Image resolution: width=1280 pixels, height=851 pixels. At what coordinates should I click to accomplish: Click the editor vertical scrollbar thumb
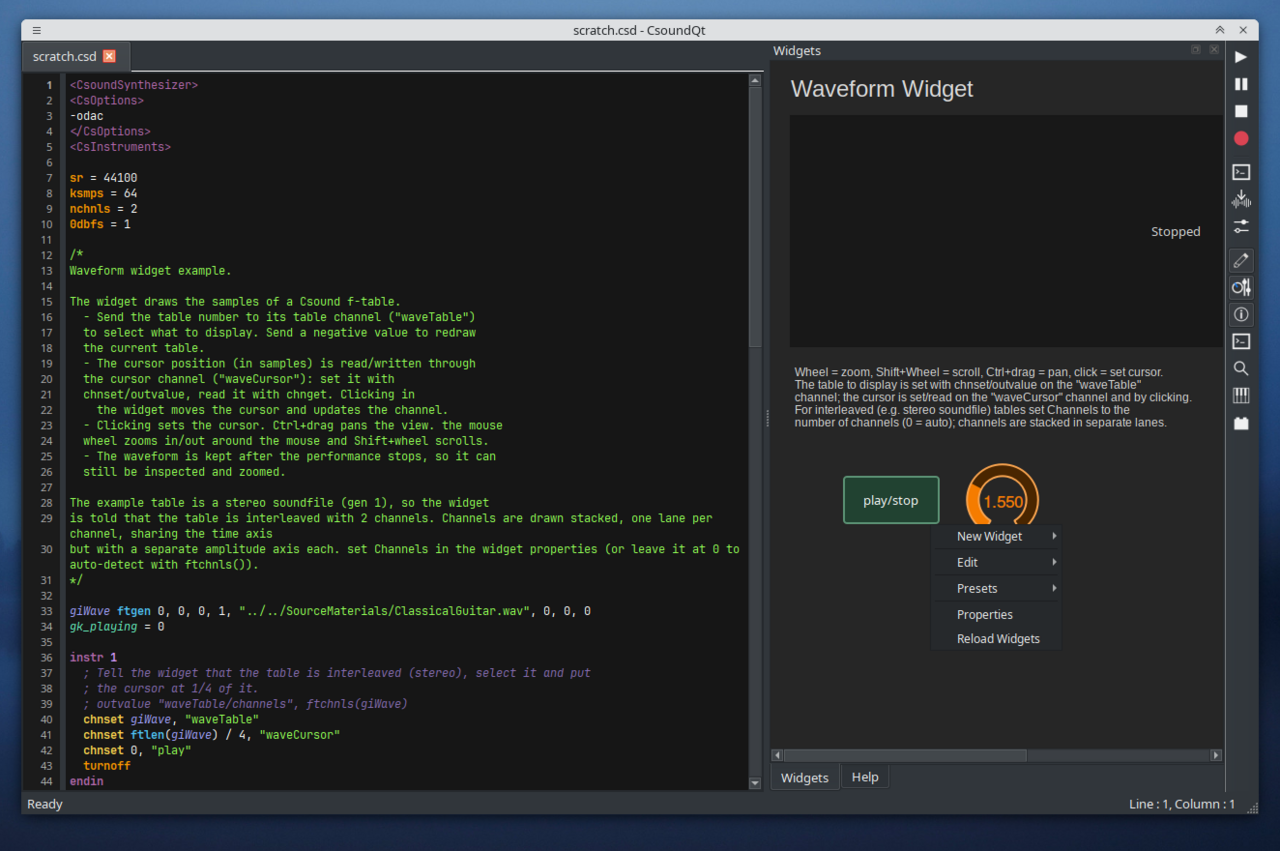pos(755,217)
